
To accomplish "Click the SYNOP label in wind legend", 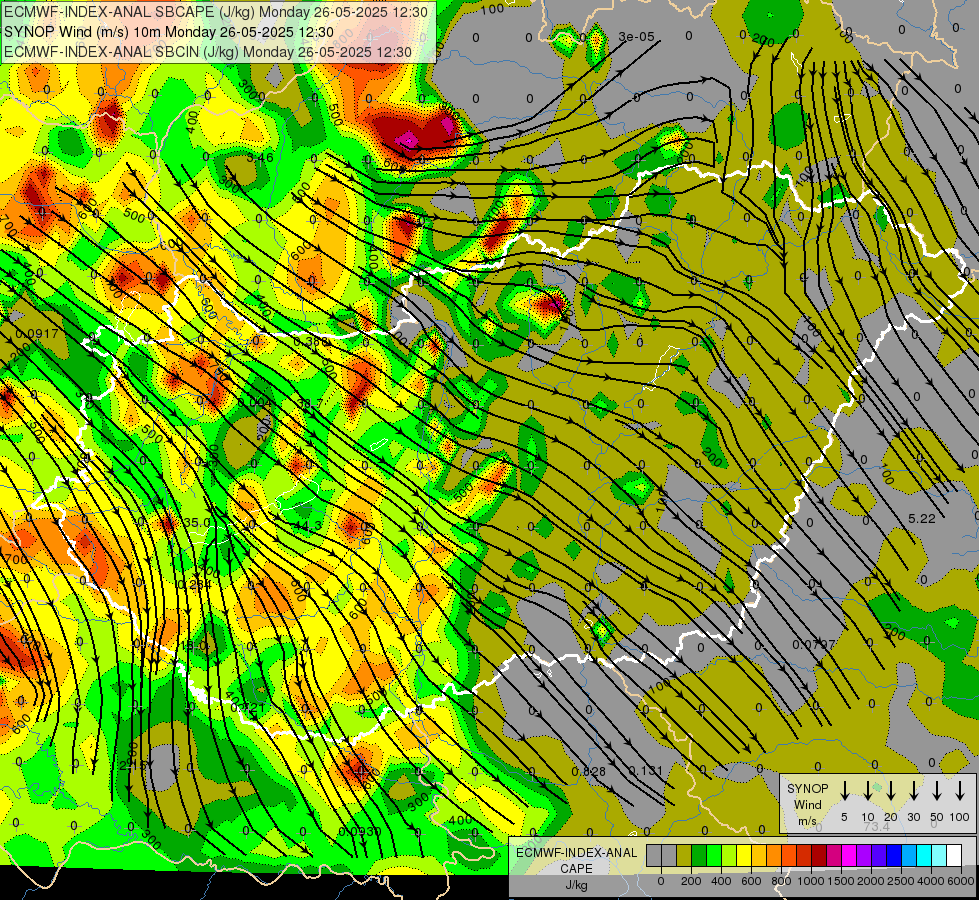I will 807,788.
